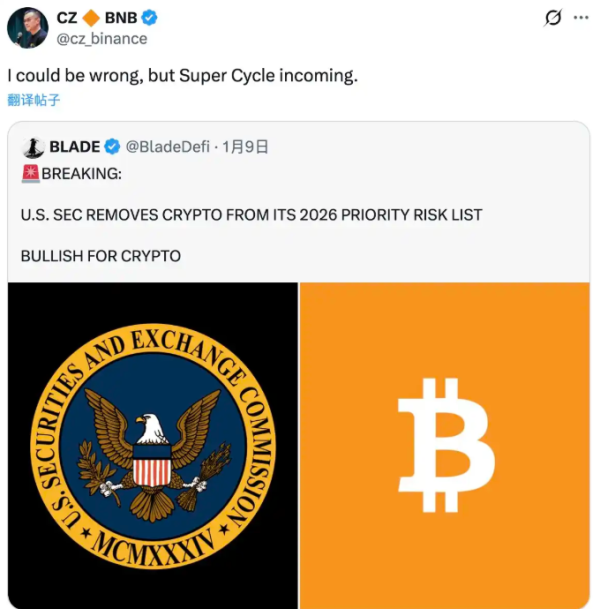Screen dimensions: 600x609
Task: Click CZ's blue verified badge
Action: [x=149, y=18]
